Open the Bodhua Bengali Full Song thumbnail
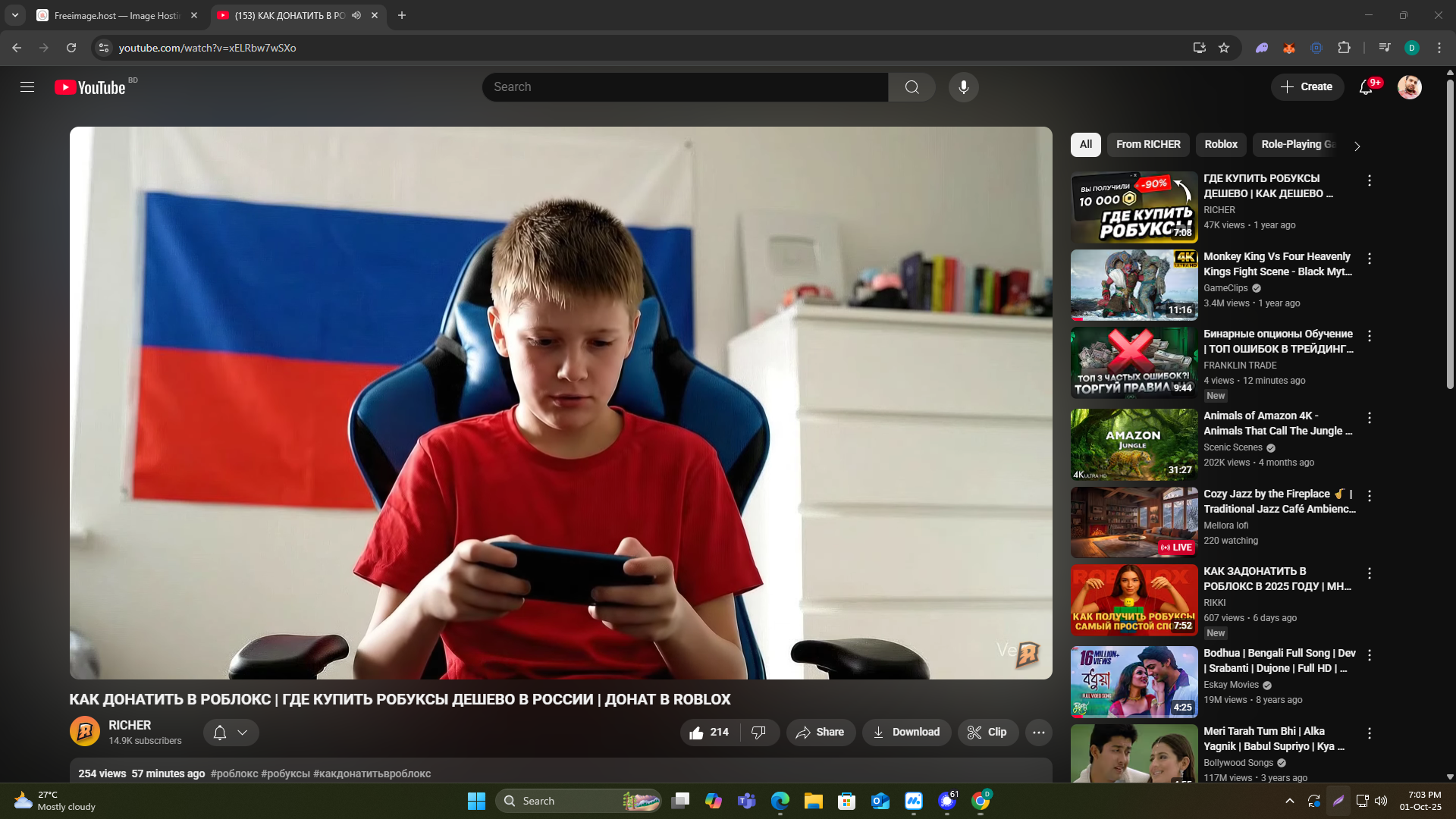Image resolution: width=1456 pixels, height=819 pixels. [1134, 682]
